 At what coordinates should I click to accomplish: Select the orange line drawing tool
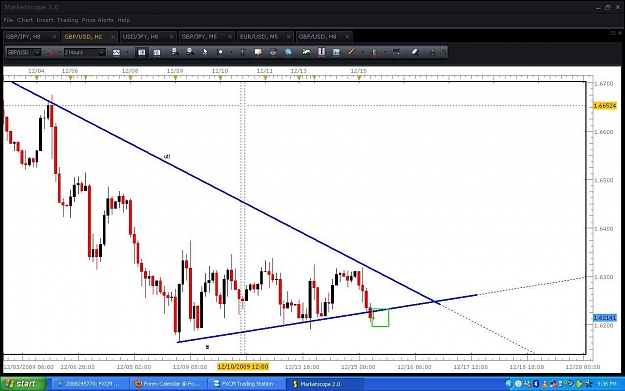point(352,52)
